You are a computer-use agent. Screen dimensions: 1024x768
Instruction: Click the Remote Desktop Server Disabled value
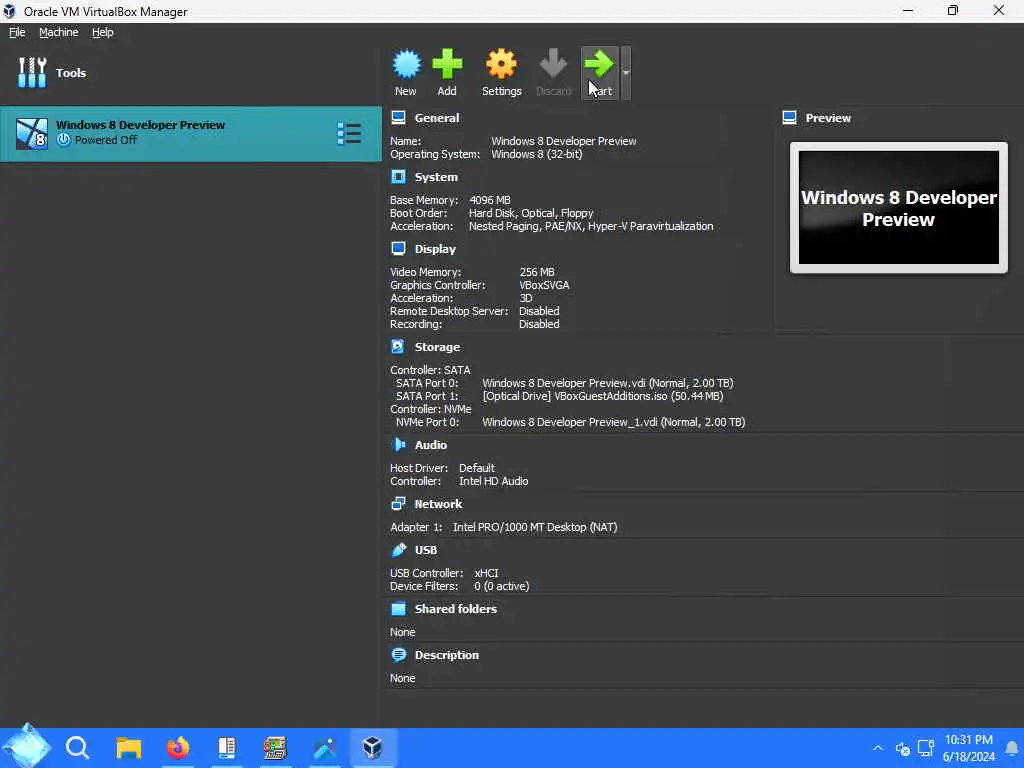(x=539, y=311)
